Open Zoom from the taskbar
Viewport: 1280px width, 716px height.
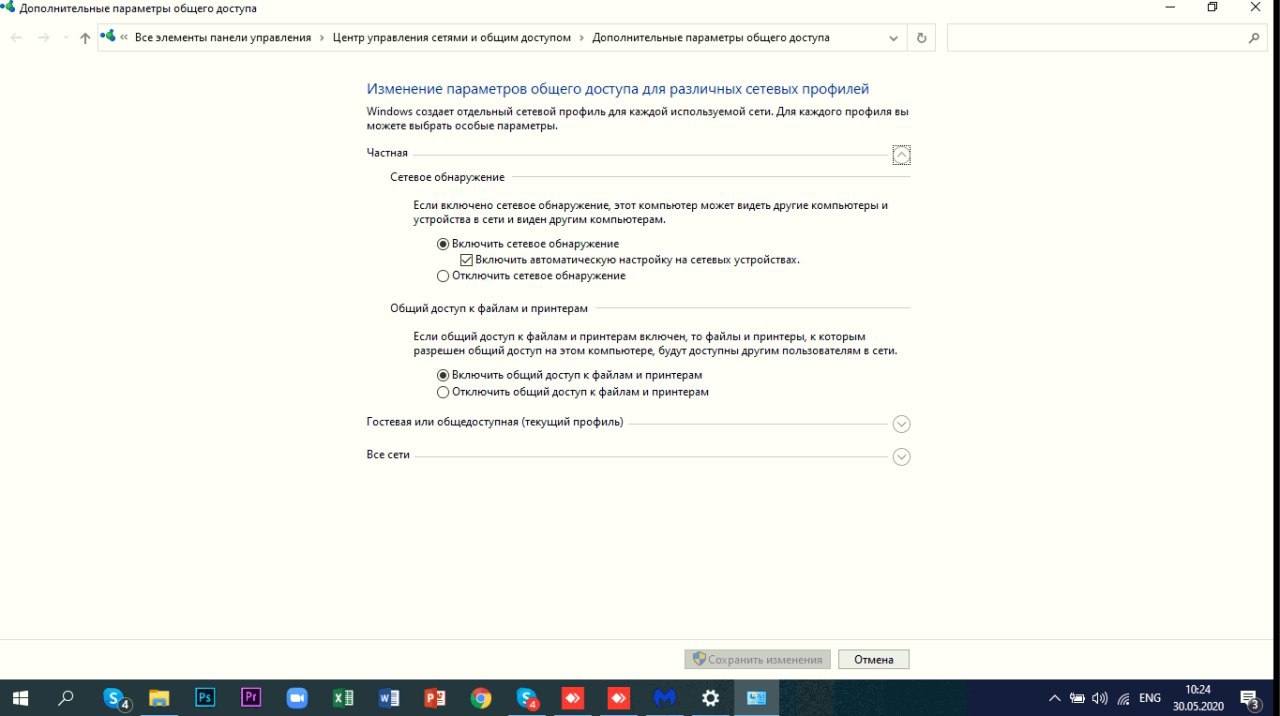coord(297,698)
